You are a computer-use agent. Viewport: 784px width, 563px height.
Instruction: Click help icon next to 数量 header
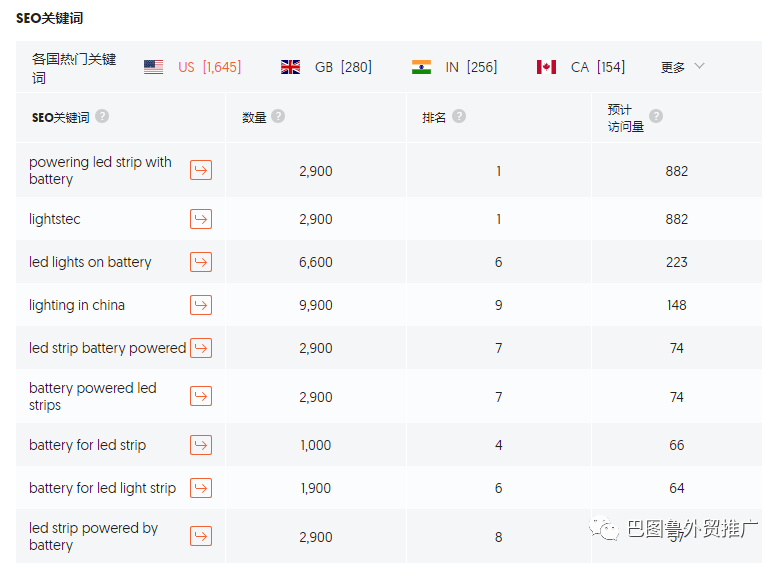[x=278, y=116]
